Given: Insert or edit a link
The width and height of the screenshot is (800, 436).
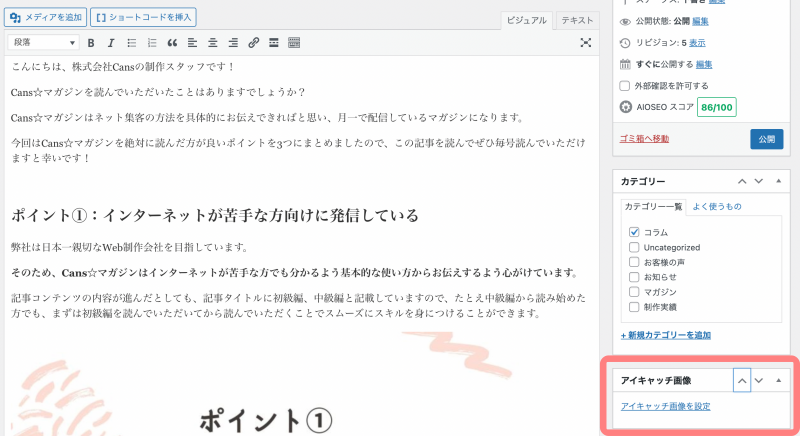Looking at the screenshot, I should tap(253, 43).
